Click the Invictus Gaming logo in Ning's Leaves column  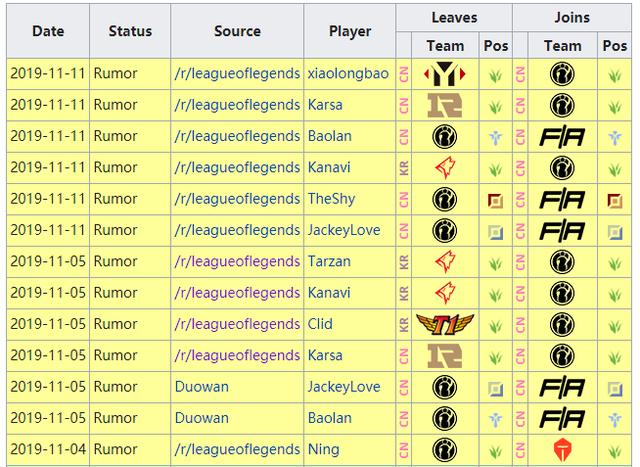tap(444, 450)
